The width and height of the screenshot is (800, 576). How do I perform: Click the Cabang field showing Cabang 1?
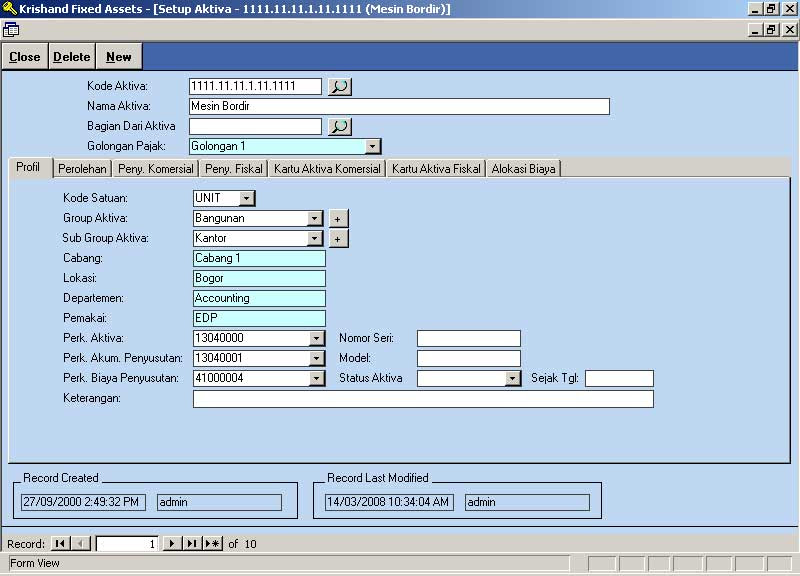(x=259, y=258)
